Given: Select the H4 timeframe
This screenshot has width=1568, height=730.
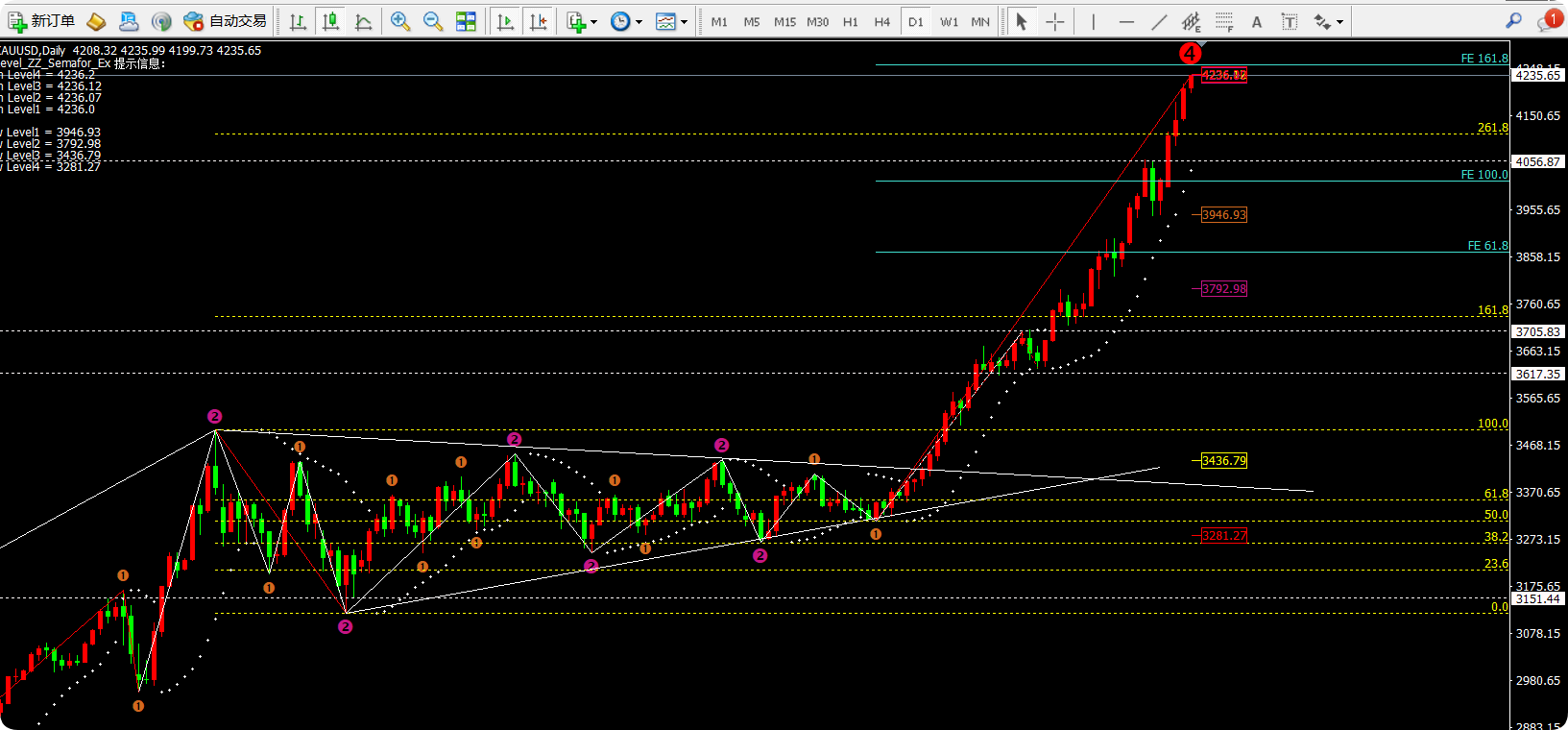Looking at the screenshot, I should pos(881,21).
